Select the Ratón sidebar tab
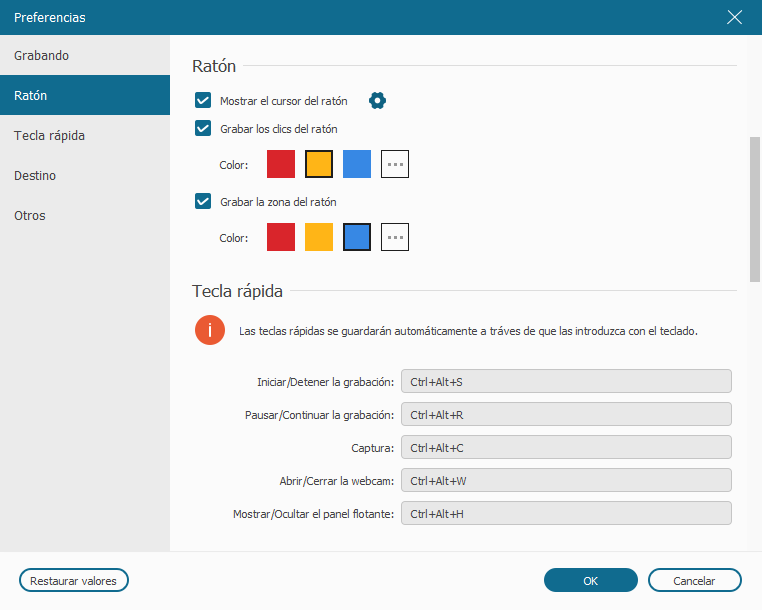Image resolution: width=762 pixels, height=610 pixels. coord(85,95)
